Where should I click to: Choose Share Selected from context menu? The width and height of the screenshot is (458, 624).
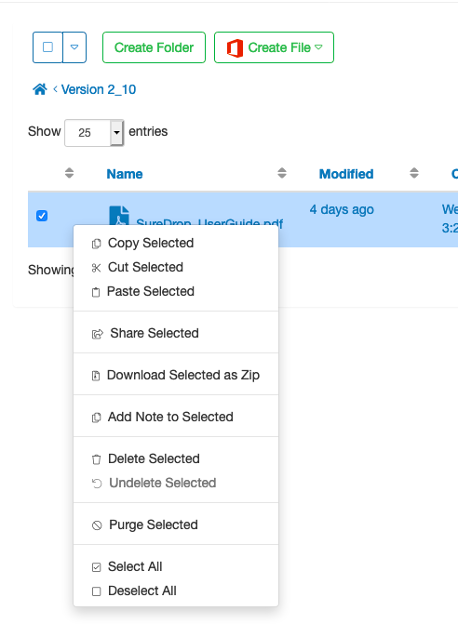(x=176, y=333)
